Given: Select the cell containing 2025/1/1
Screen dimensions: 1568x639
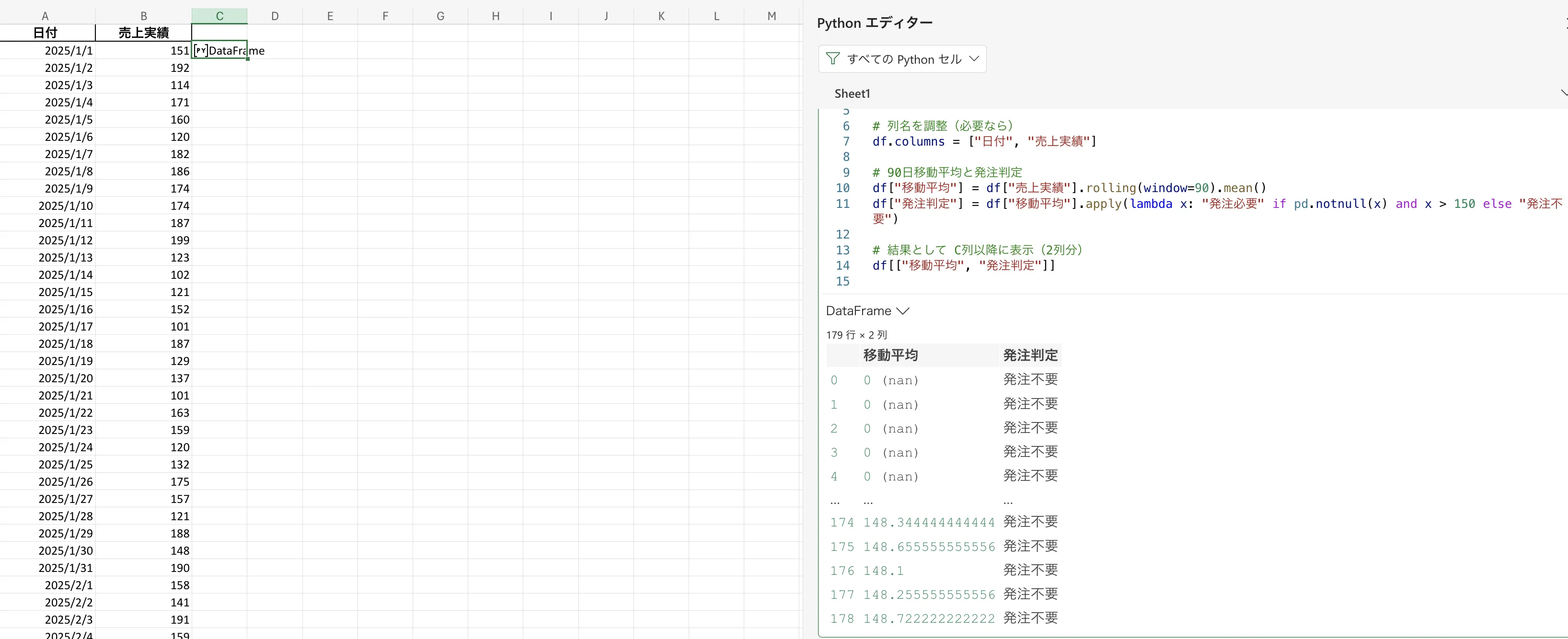Looking at the screenshot, I should tap(47, 50).
